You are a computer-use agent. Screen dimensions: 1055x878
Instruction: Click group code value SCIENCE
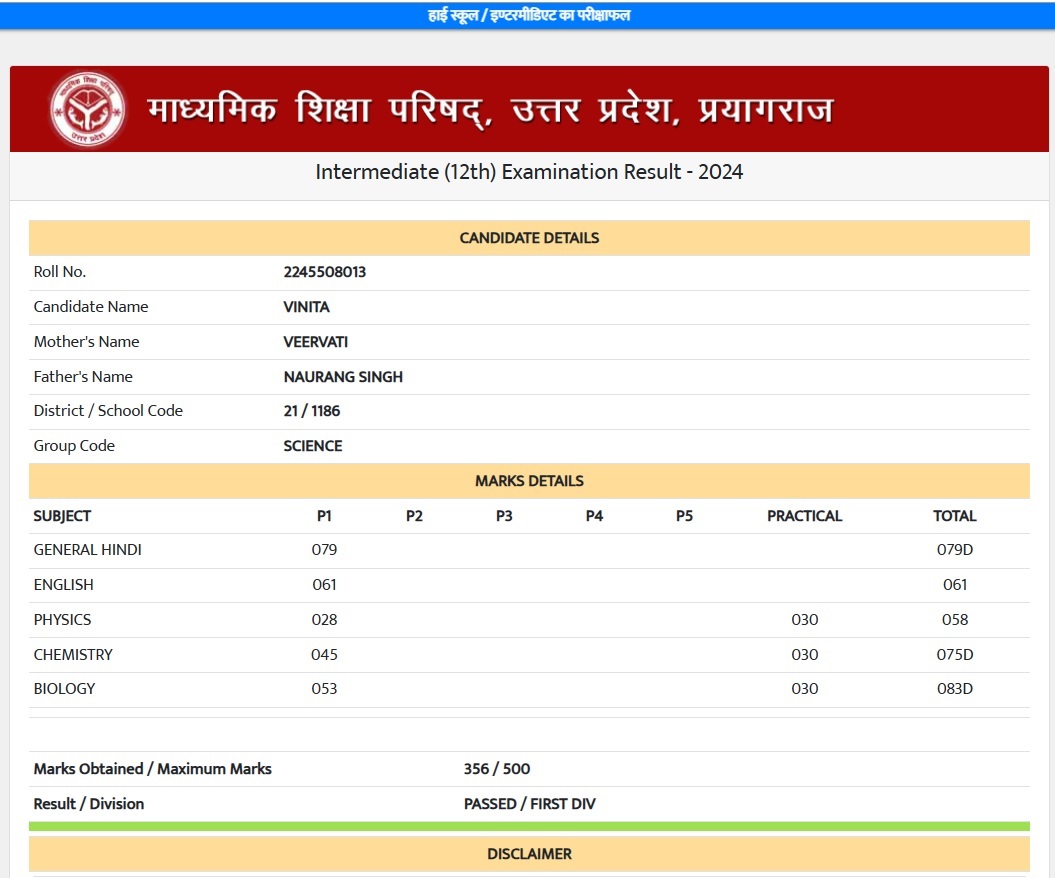tap(313, 445)
